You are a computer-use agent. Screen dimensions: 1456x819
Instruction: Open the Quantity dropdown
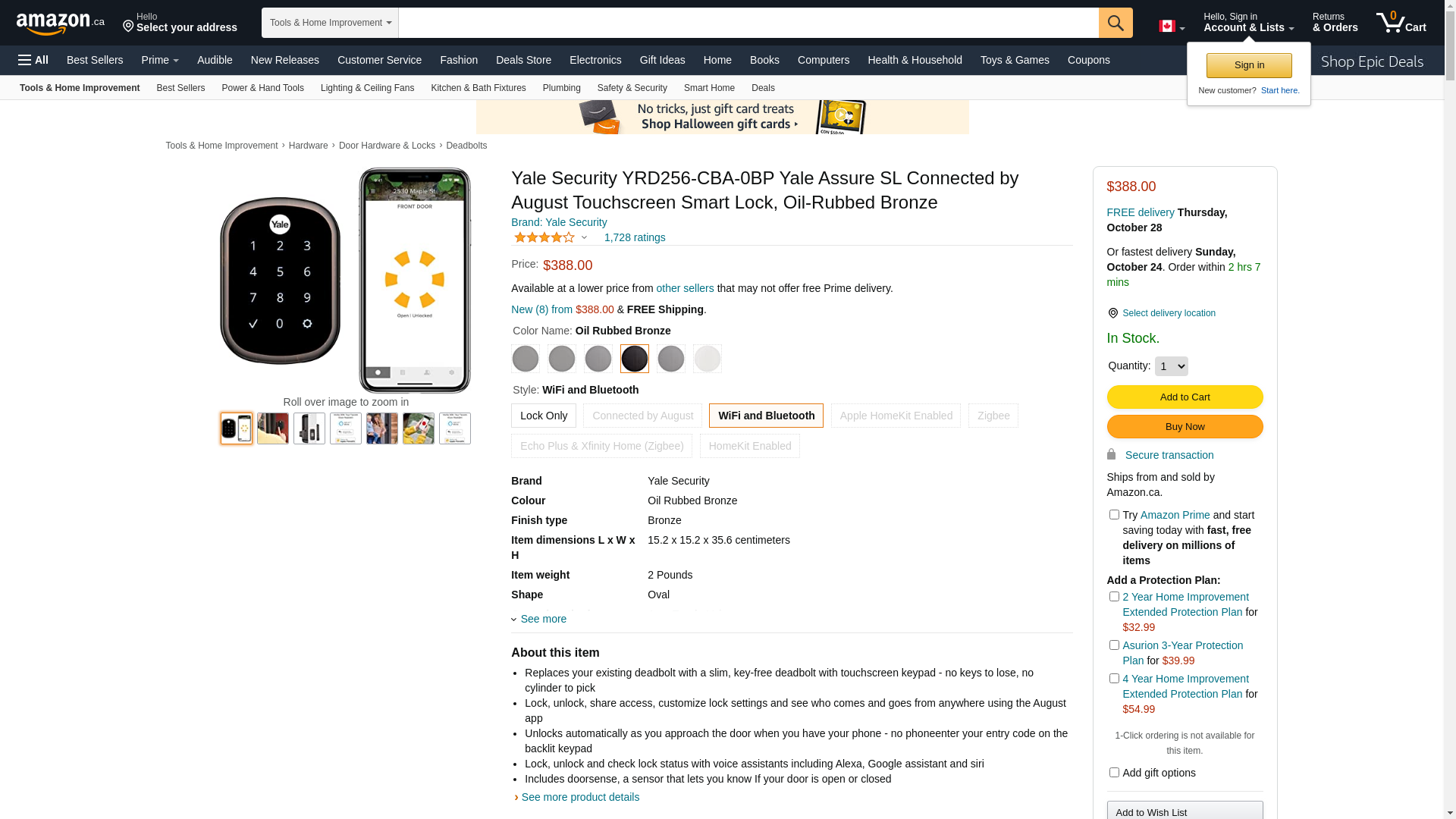[x=1171, y=366]
